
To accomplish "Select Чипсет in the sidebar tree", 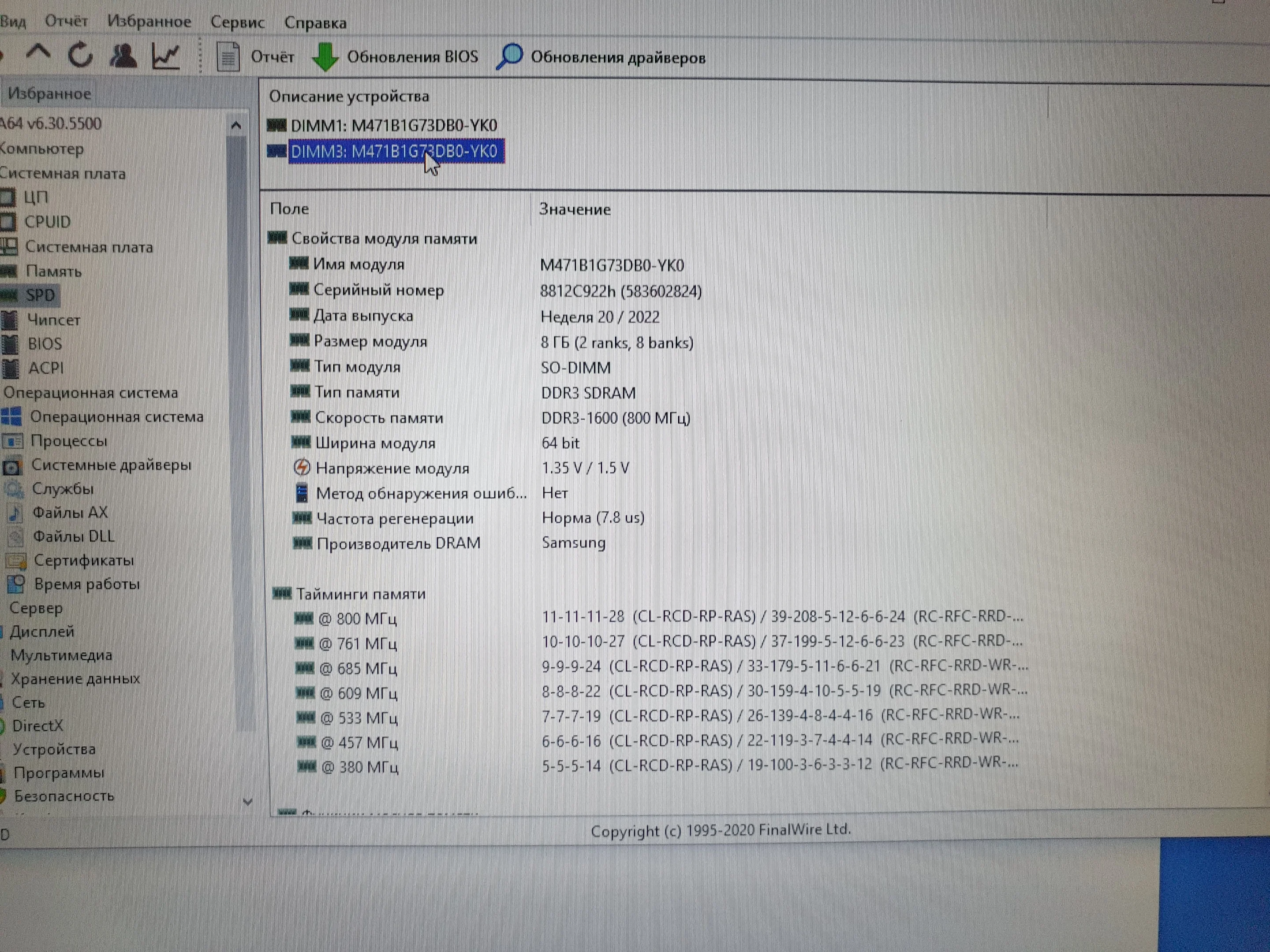I will pyautogui.click(x=53, y=320).
